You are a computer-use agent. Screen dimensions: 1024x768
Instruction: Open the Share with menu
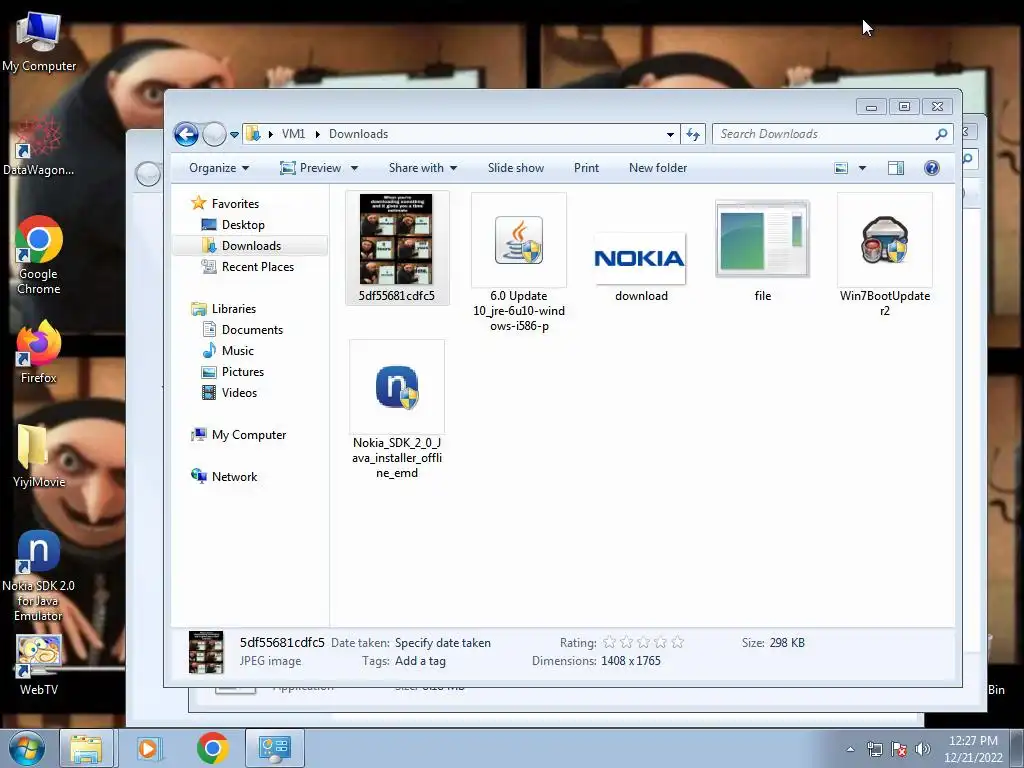(x=423, y=168)
